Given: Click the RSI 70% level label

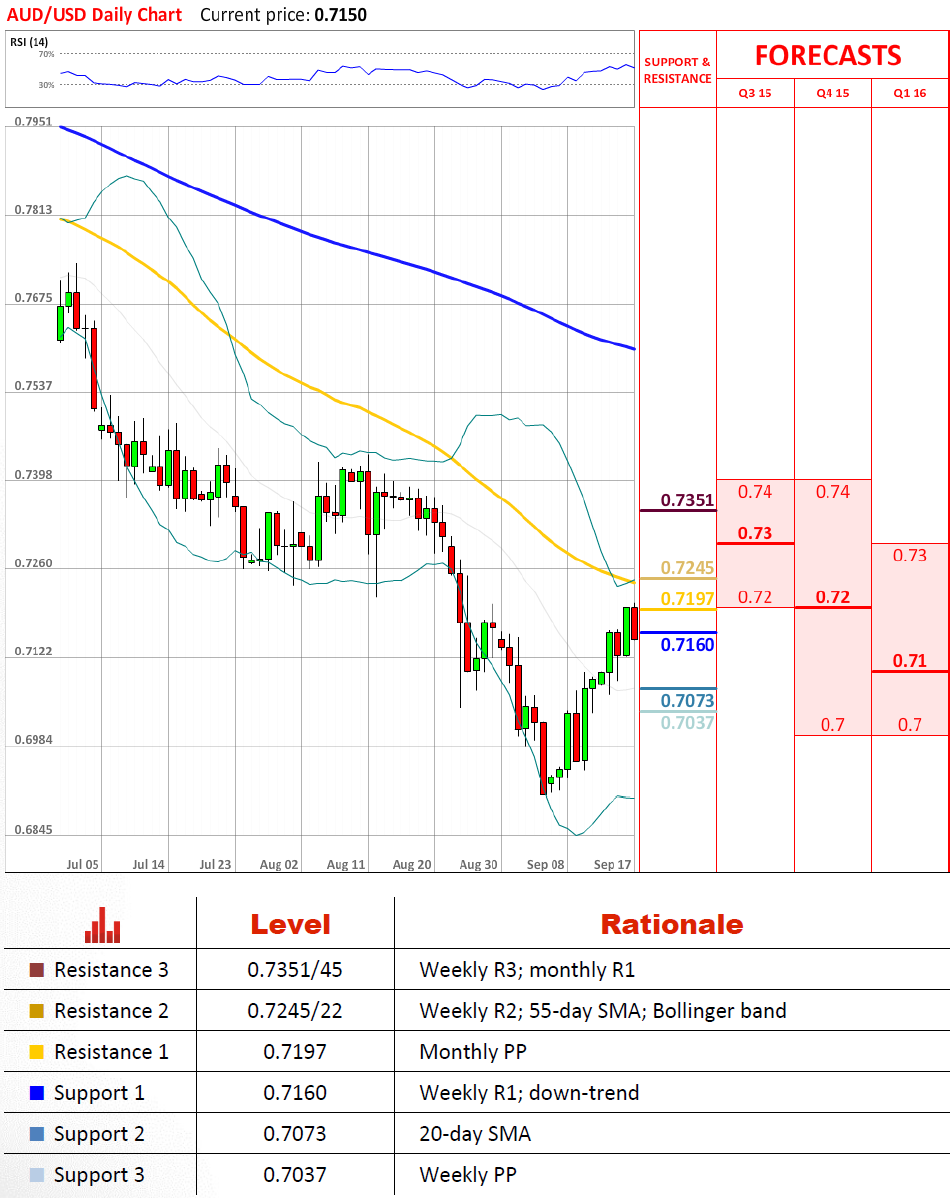Looking at the screenshot, I should point(47,54).
